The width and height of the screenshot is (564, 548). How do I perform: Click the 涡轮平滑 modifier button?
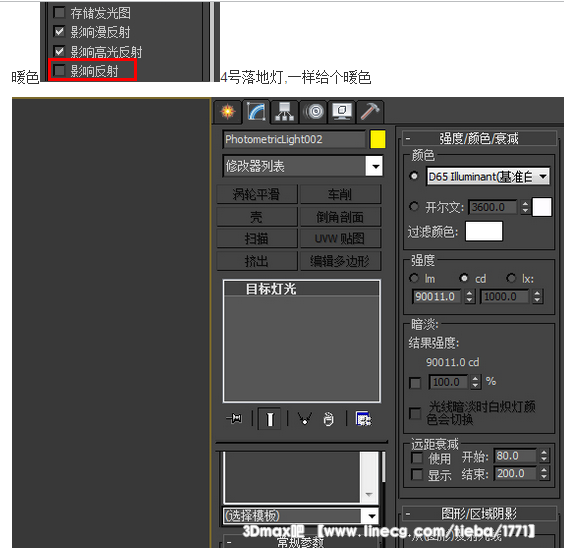(x=257, y=195)
